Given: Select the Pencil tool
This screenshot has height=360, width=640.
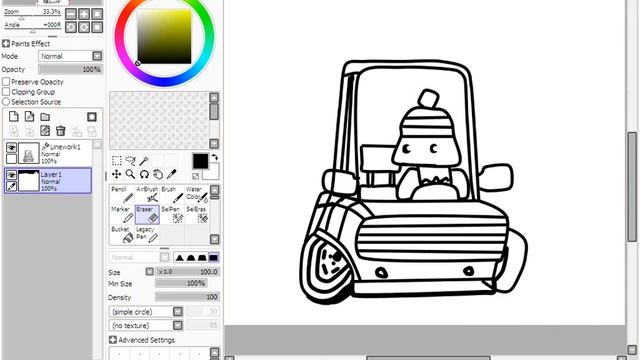Looking at the screenshot, I should point(122,194).
